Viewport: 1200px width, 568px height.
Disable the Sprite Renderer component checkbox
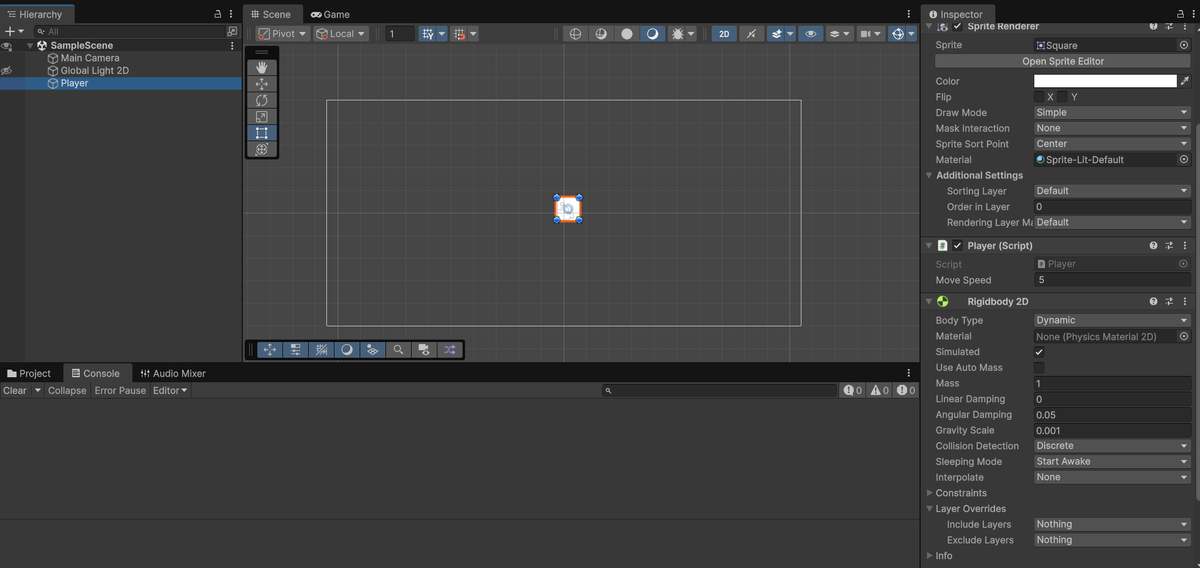(957, 26)
